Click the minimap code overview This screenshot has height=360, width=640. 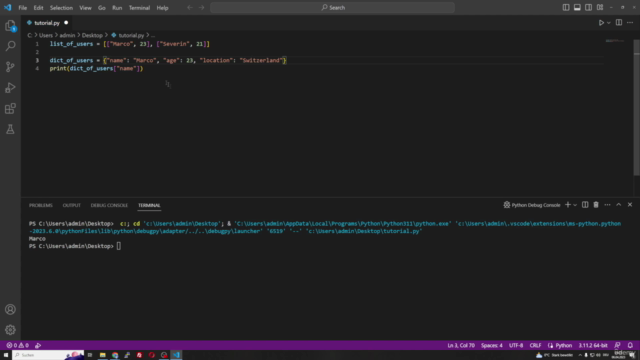[615, 41]
